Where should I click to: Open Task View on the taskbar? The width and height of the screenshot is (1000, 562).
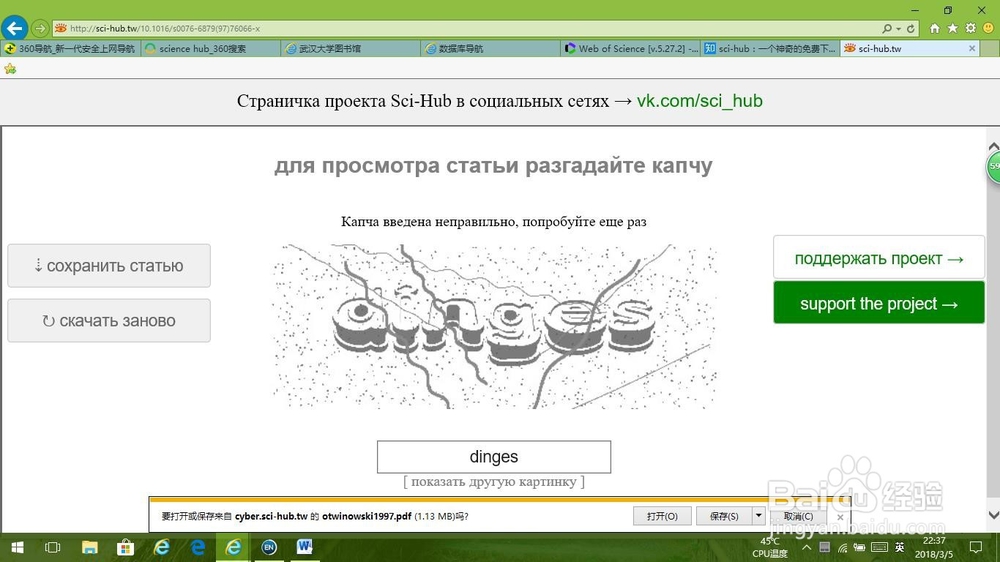point(52,547)
